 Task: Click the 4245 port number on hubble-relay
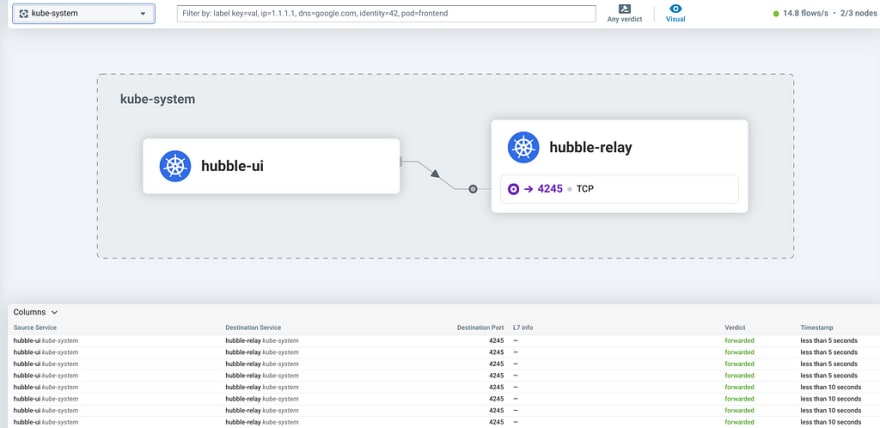(550, 189)
